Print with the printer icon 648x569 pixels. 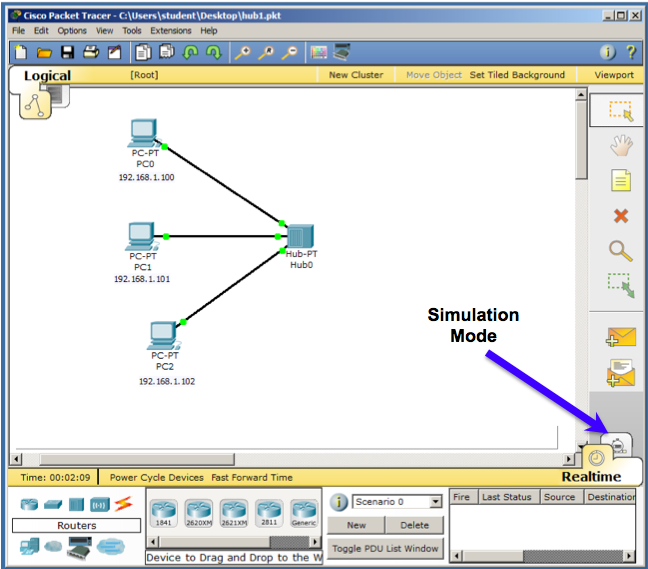[x=91, y=52]
